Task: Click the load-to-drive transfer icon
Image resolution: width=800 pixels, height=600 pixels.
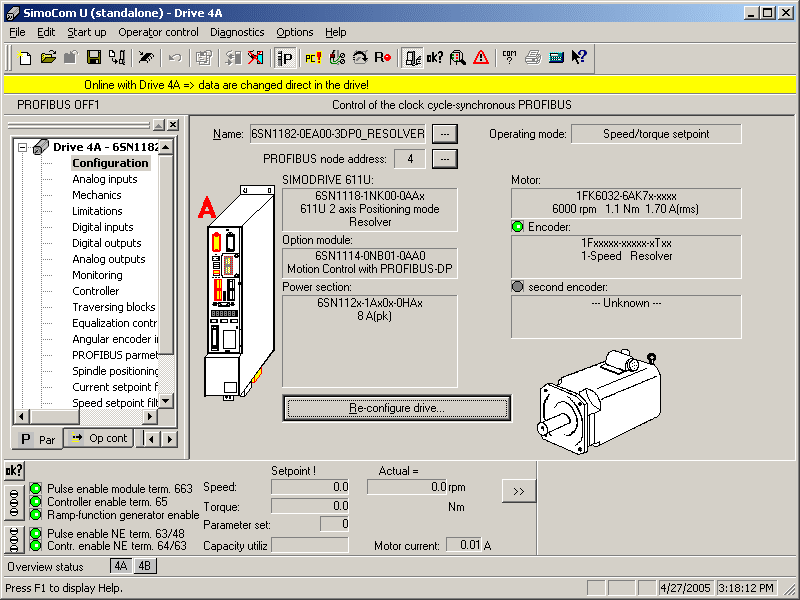Action: (117, 58)
